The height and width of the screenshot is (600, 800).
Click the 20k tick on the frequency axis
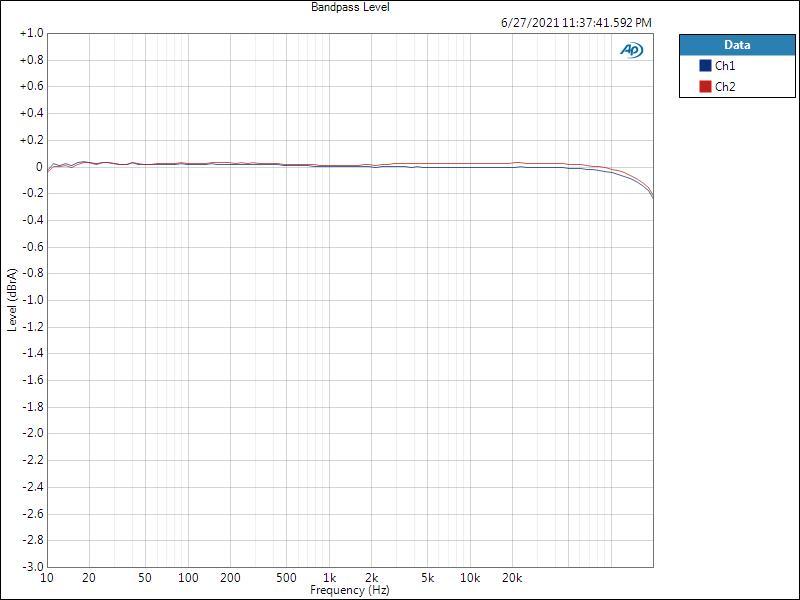pyautogui.click(x=512, y=578)
